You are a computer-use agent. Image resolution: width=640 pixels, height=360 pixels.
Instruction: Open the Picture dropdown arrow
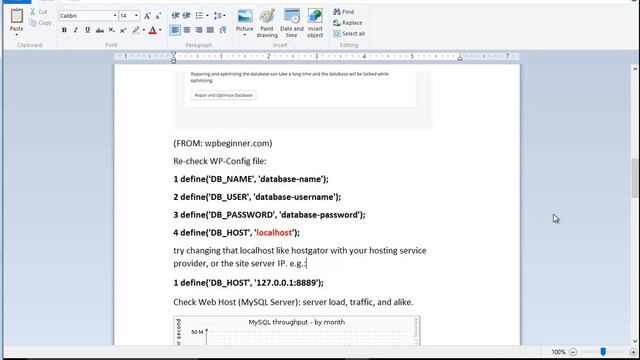tap(244, 35)
